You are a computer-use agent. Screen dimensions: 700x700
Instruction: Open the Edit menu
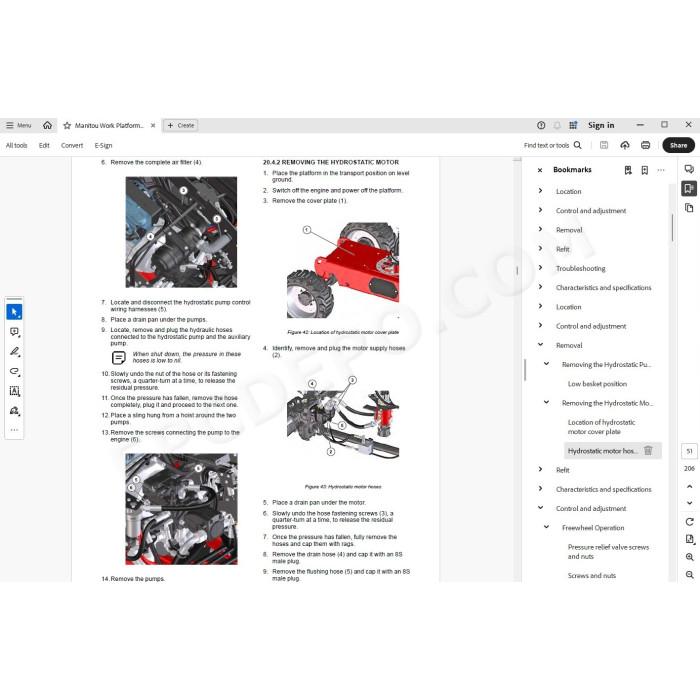44,145
